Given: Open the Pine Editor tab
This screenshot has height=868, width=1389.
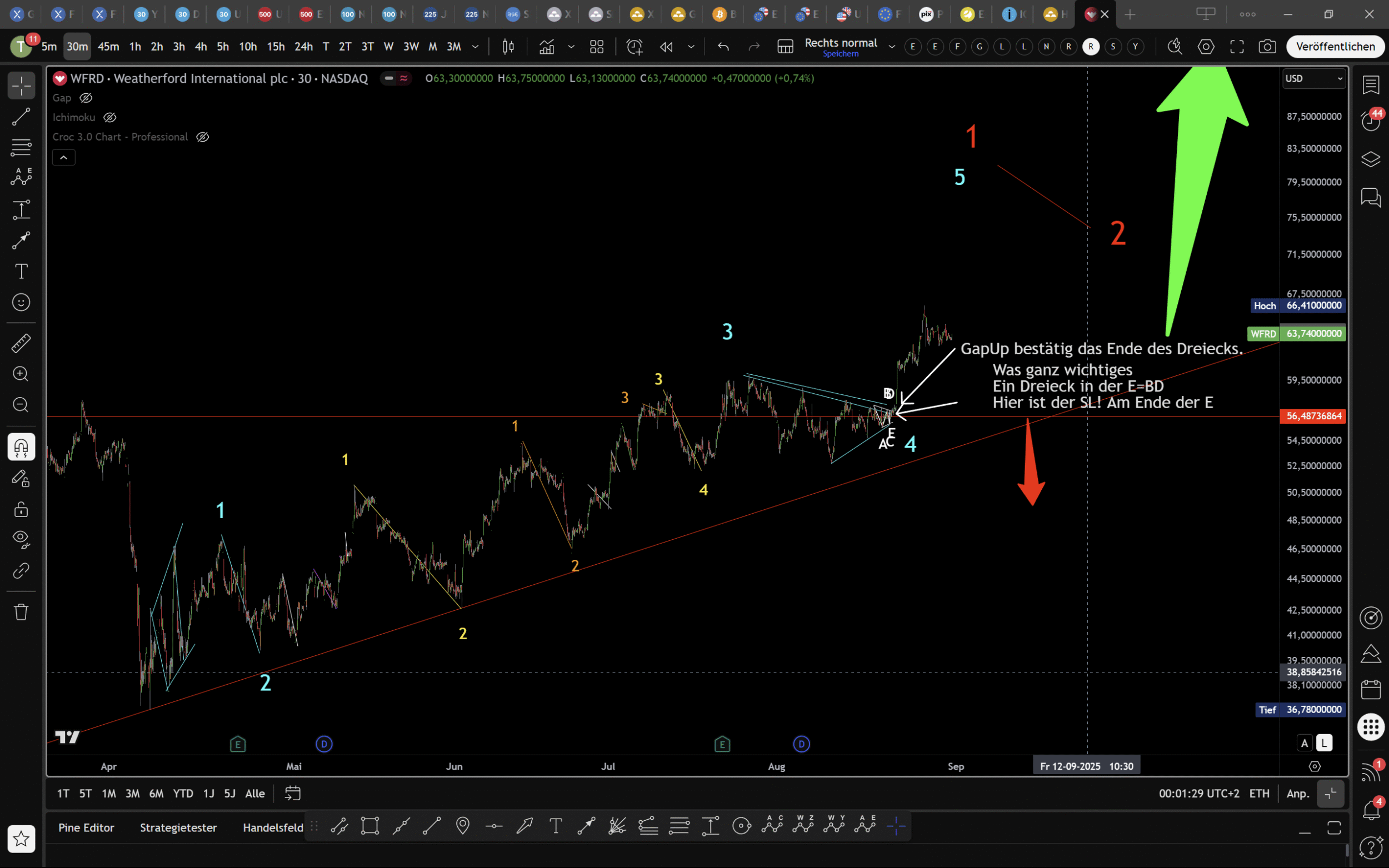Looking at the screenshot, I should pyautogui.click(x=86, y=827).
